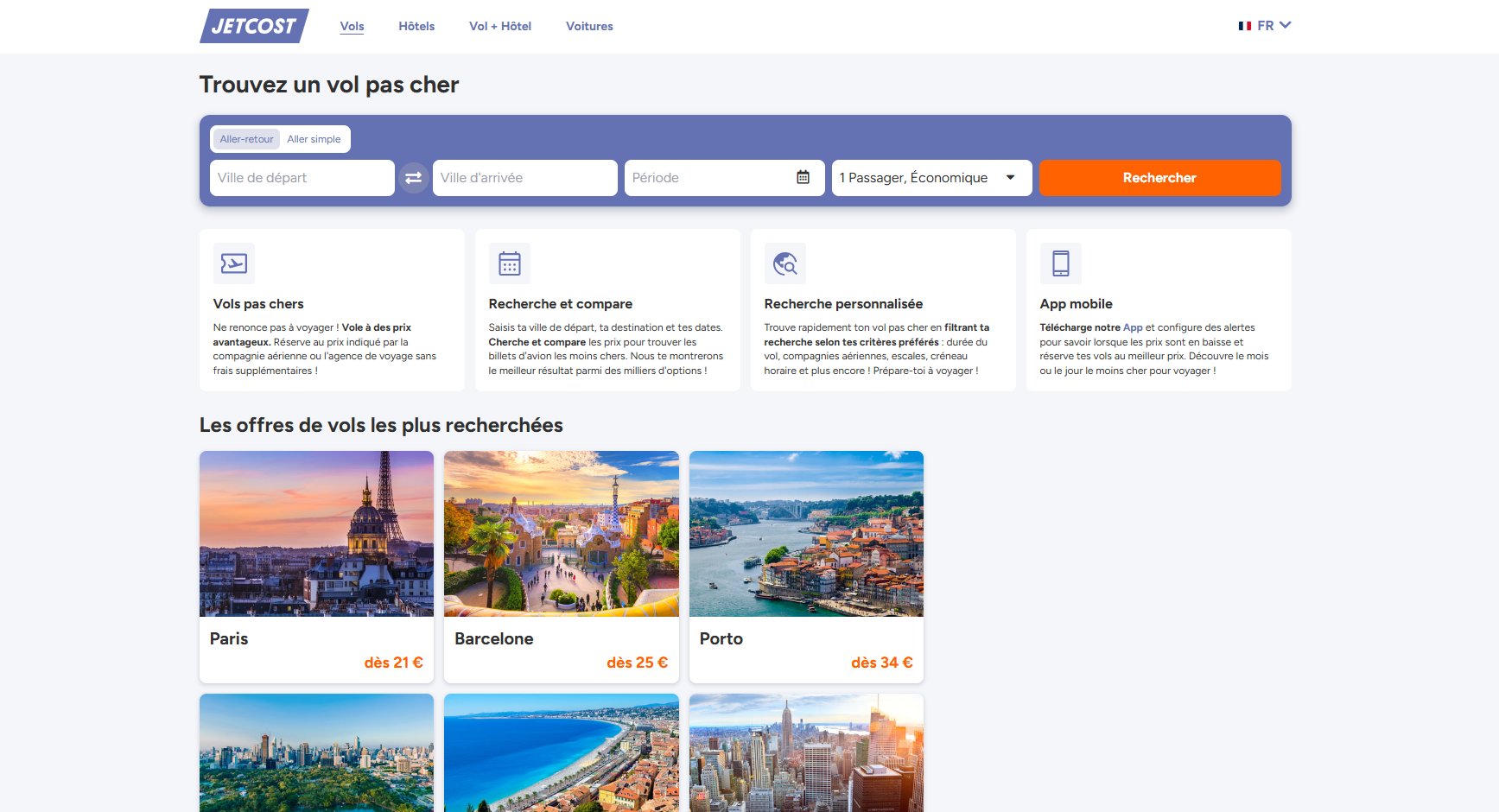Click into the Ville d'arrivée field
Image resolution: width=1499 pixels, height=812 pixels.
524,178
